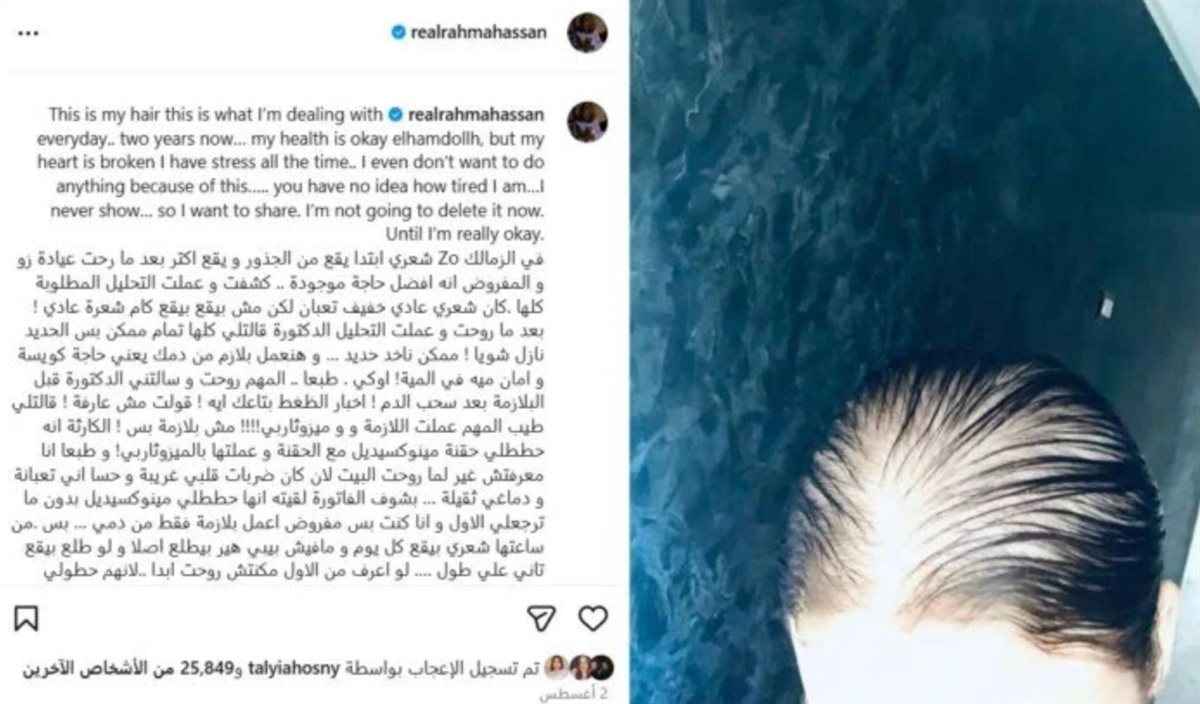The width and height of the screenshot is (1200, 704).
Task: Open the darkest liker avatar at the far right
Action: (602, 667)
